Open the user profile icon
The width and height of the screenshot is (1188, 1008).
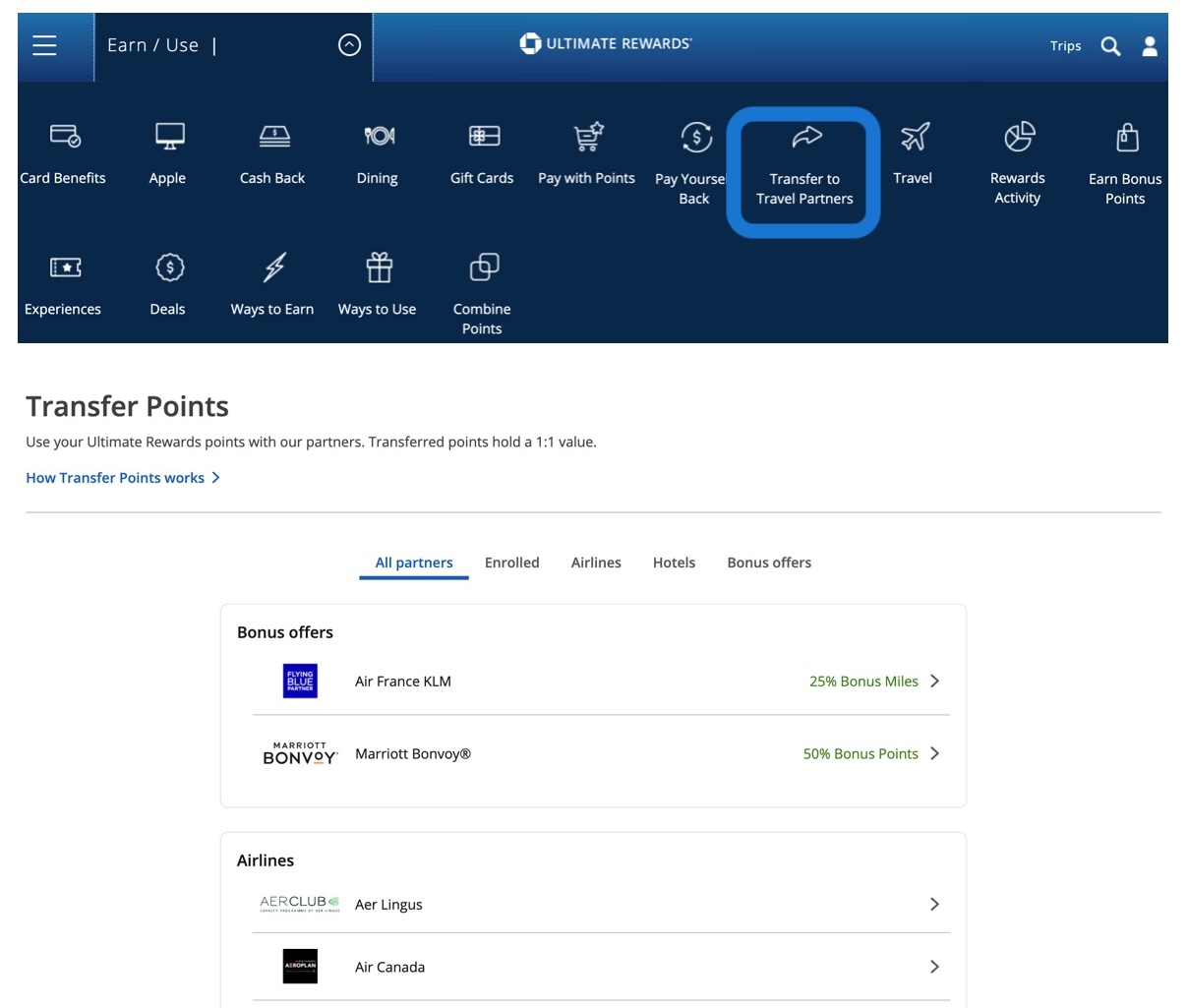point(1150,46)
